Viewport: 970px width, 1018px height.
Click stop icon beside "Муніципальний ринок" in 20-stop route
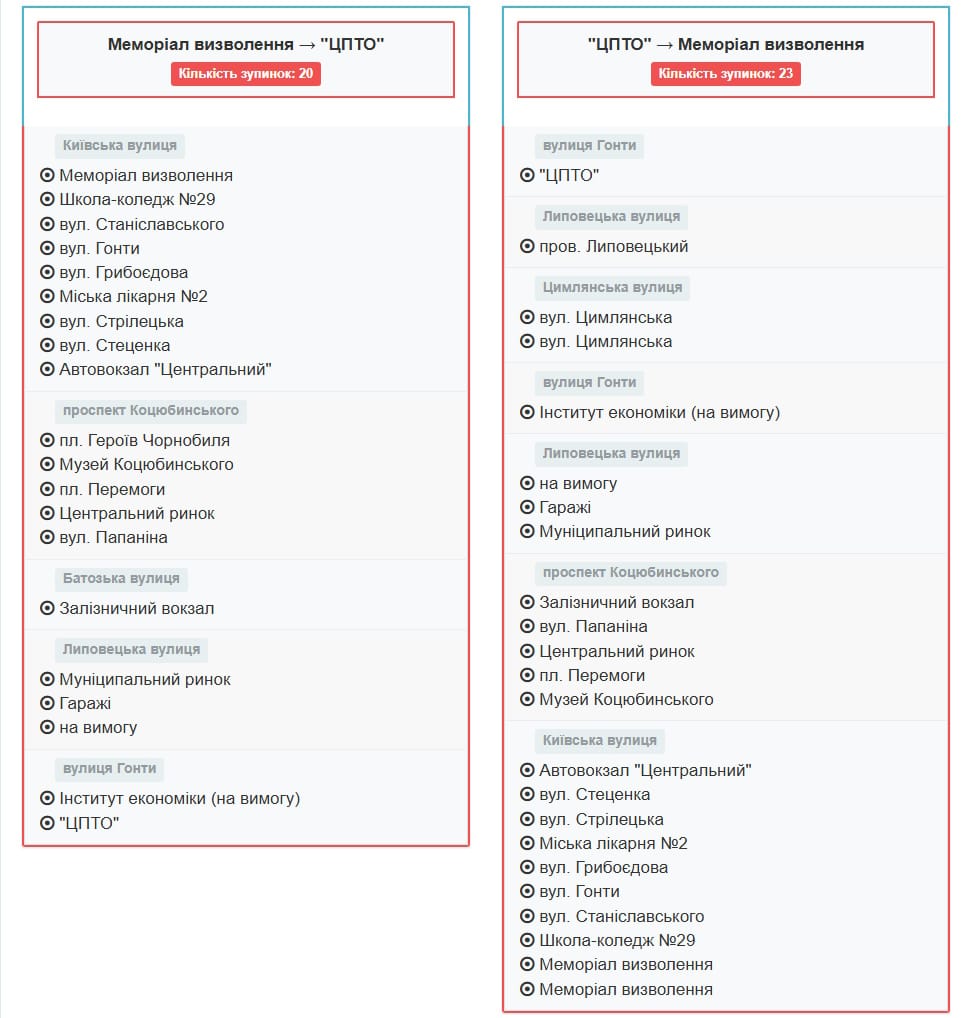point(47,679)
